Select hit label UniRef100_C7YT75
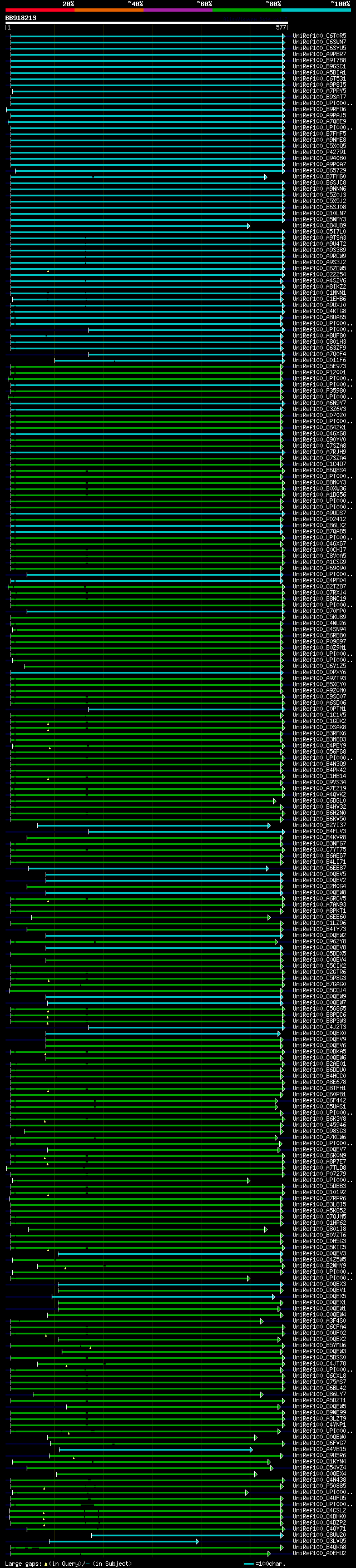The image size is (356, 1568). (319, 850)
